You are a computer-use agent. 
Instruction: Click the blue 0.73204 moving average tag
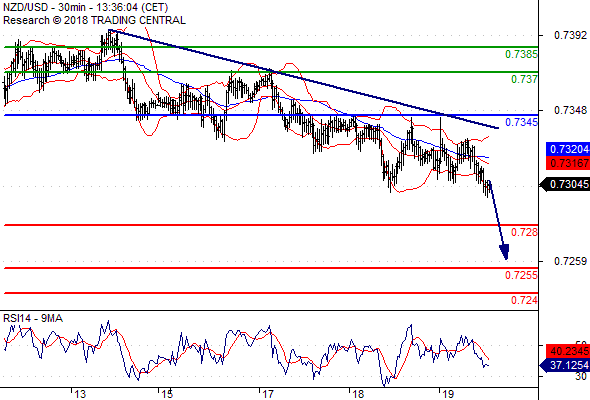(x=568, y=149)
